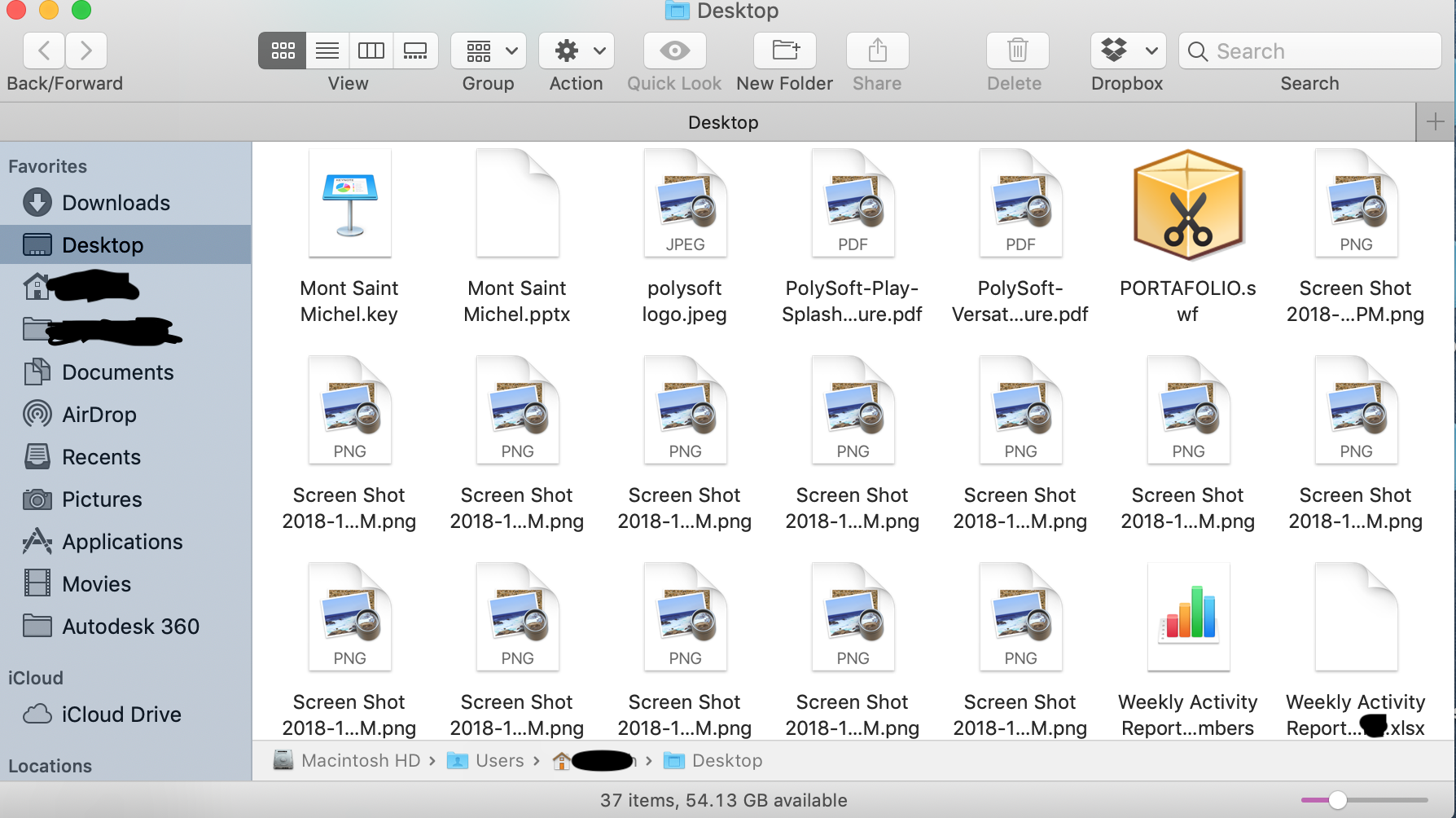Open Documents in the sidebar
Image resolution: width=1456 pixels, height=818 pixels.
(x=125, y=372)
